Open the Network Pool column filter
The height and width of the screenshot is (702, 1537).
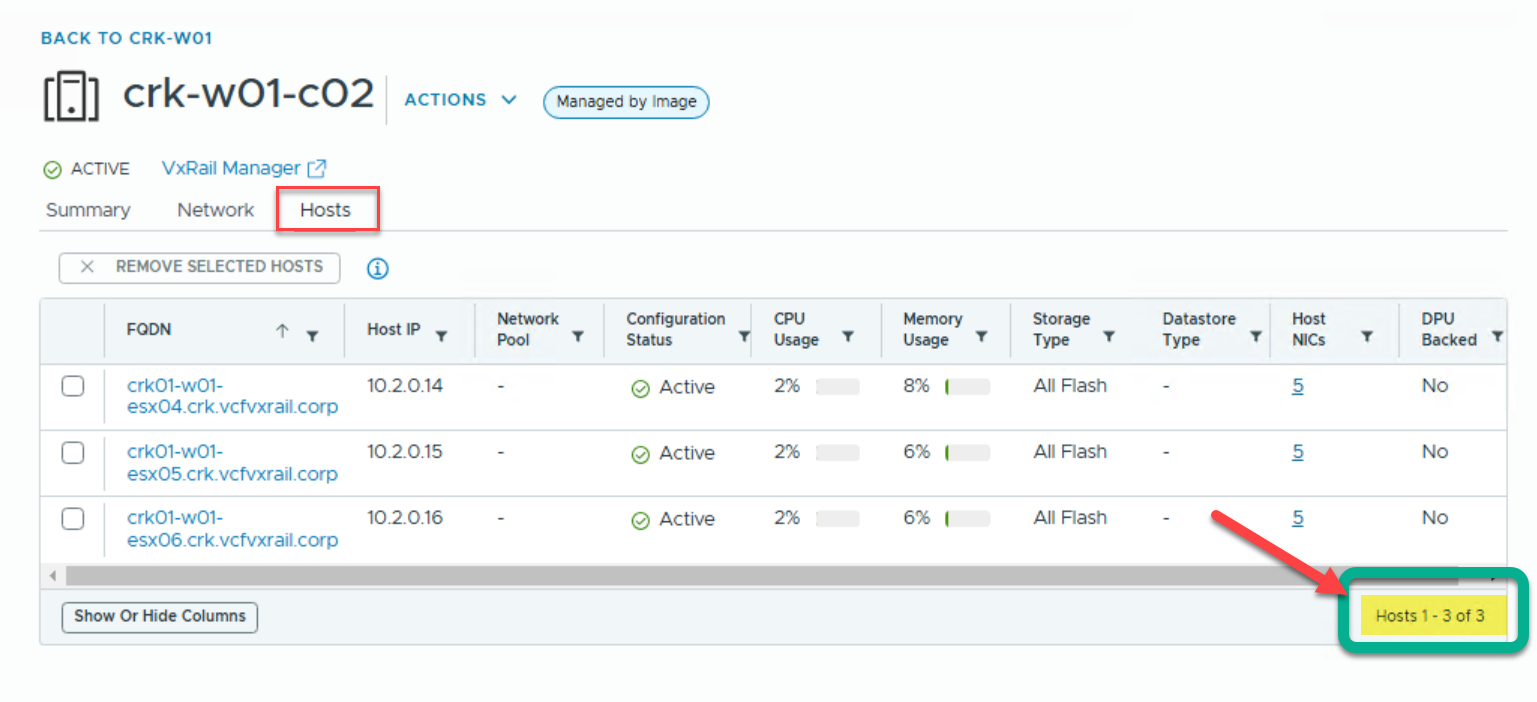point(577,336)
